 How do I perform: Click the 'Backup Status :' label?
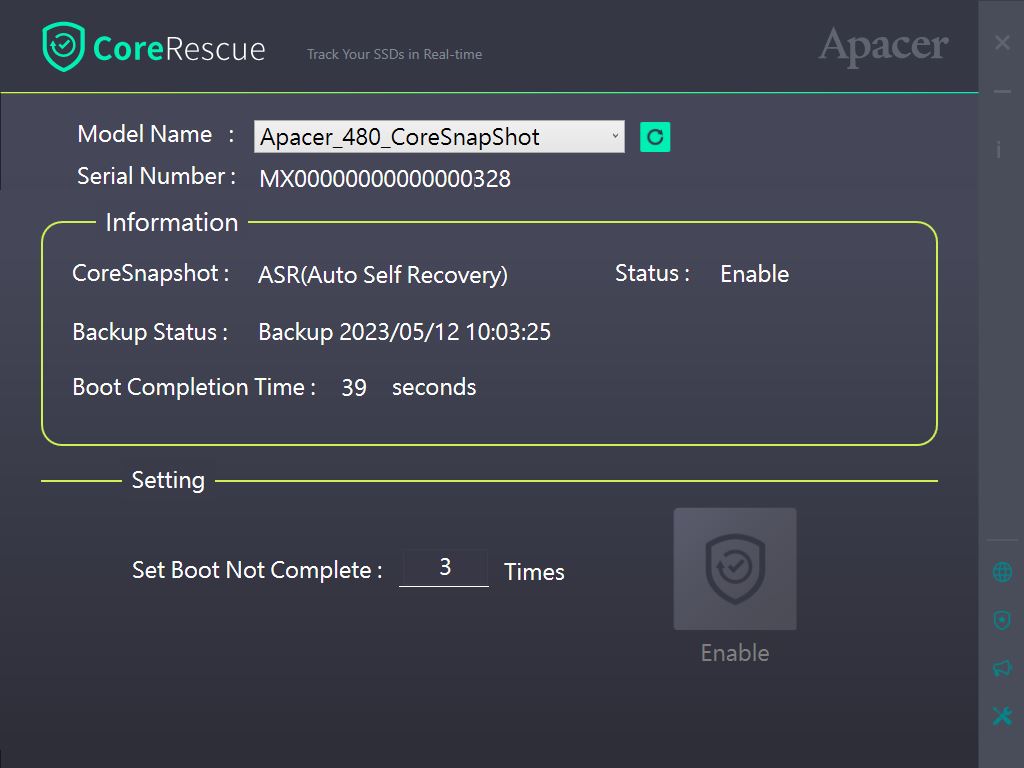150,332
